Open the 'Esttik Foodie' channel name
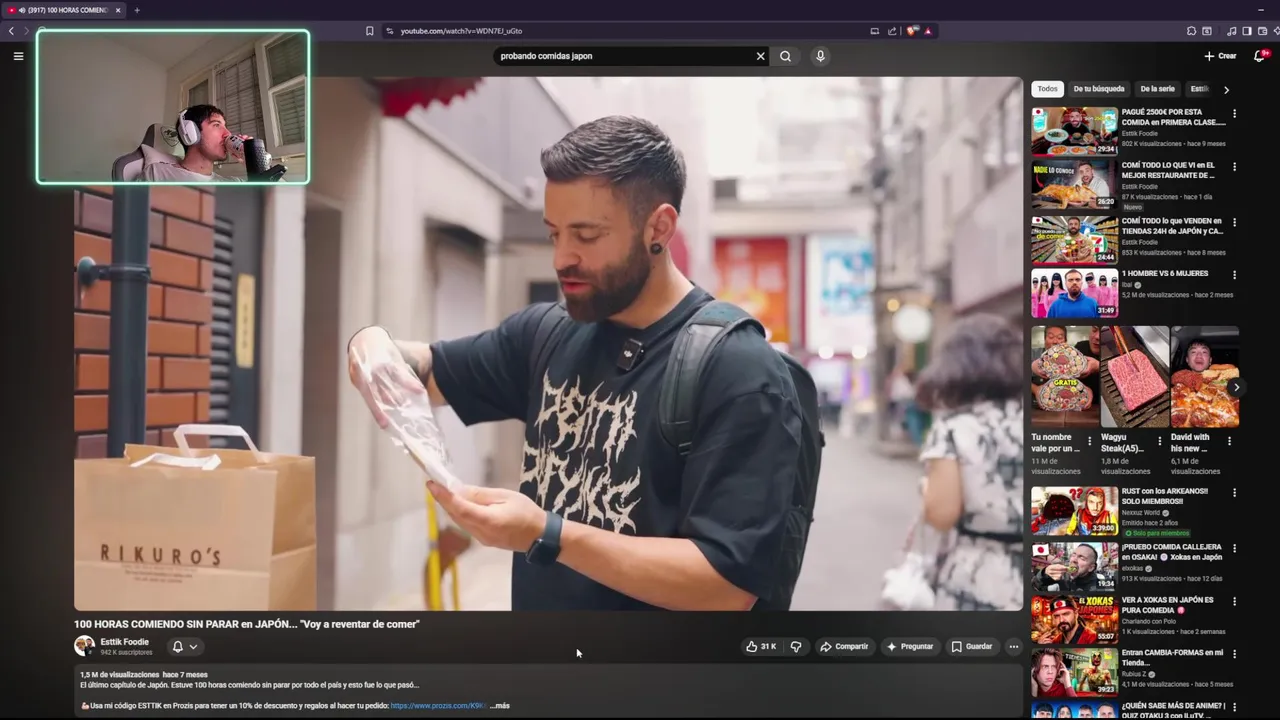This screenshot has width=1280, height=720. tap(124, 642)
